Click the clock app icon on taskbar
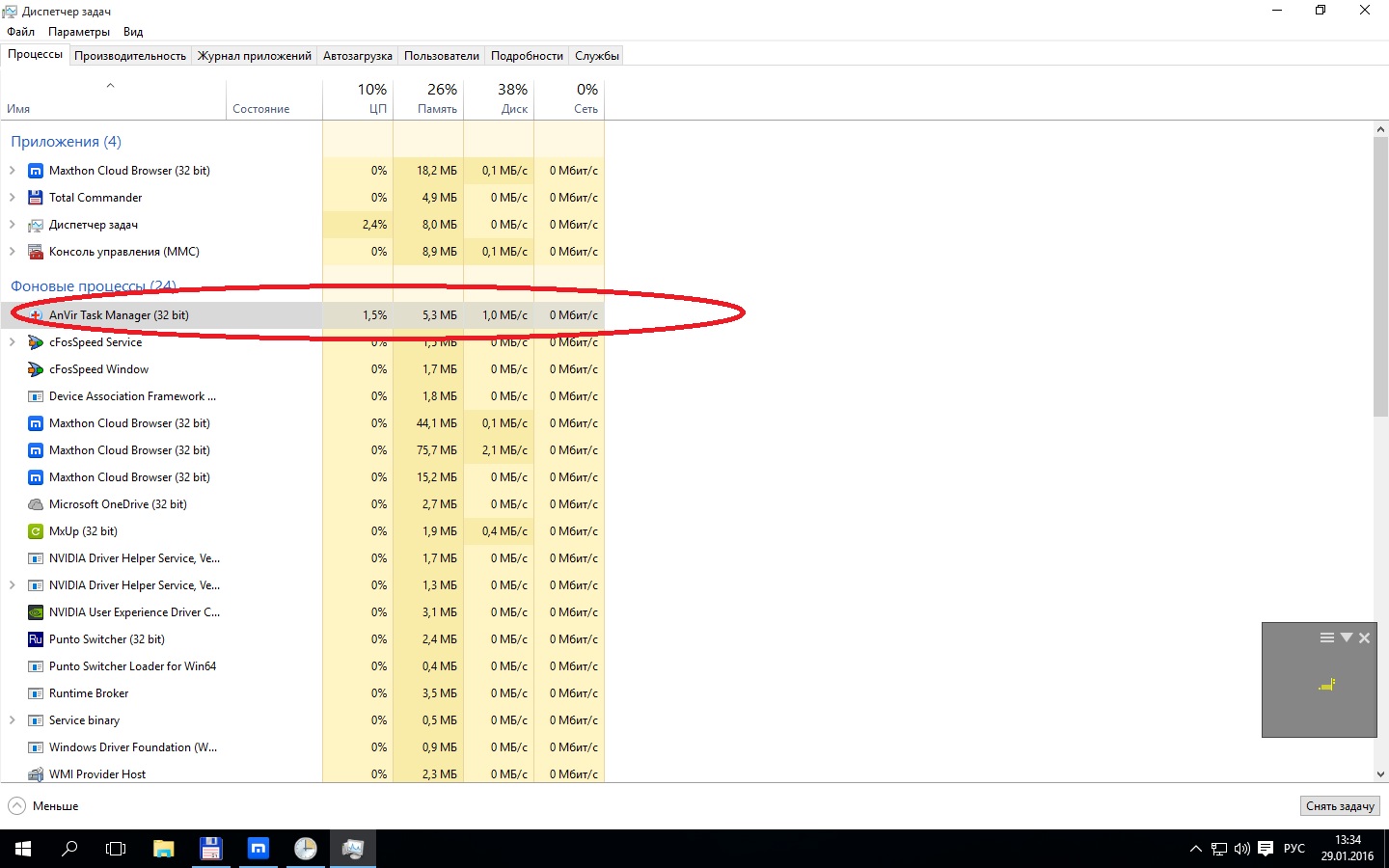The width and height of the screenshot is (1389, 868). (306, 849)
